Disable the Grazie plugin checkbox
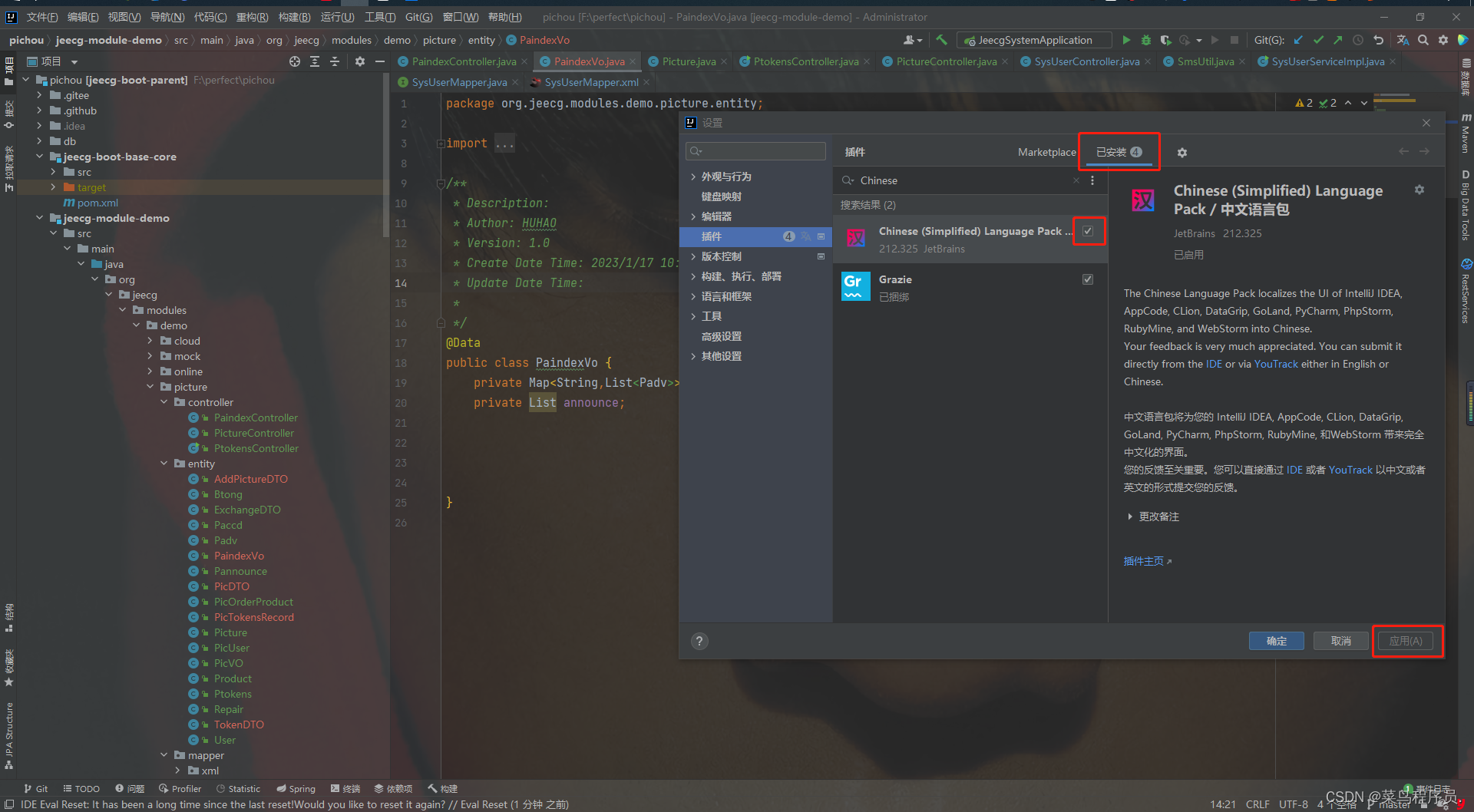 1088,279
